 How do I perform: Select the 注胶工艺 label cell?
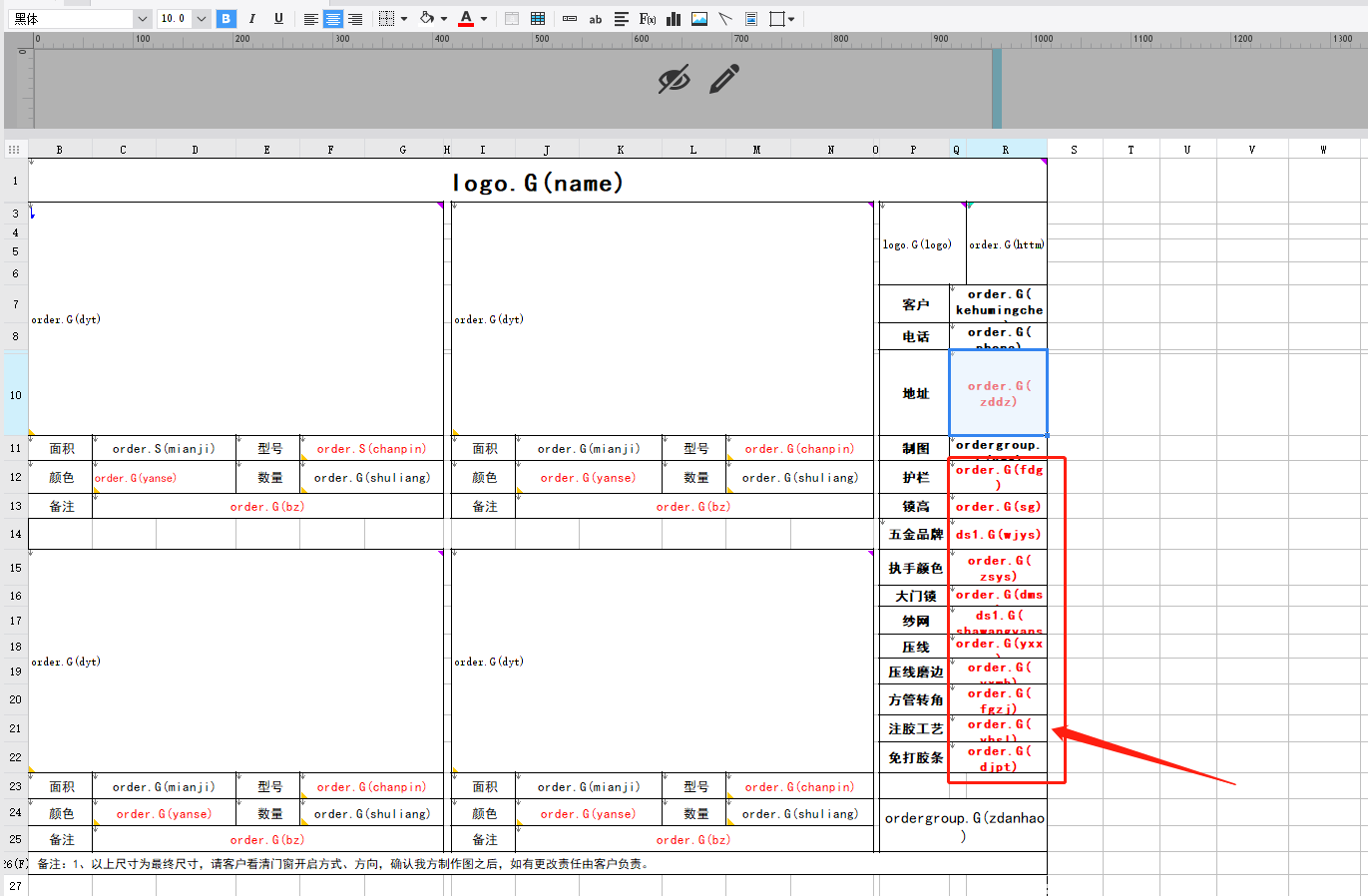click(x=915, y=728)
